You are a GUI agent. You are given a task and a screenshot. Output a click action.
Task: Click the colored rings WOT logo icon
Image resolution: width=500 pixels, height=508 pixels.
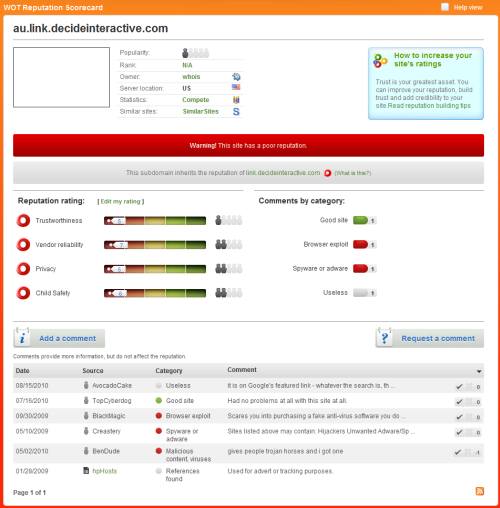(x=380, y=61)
